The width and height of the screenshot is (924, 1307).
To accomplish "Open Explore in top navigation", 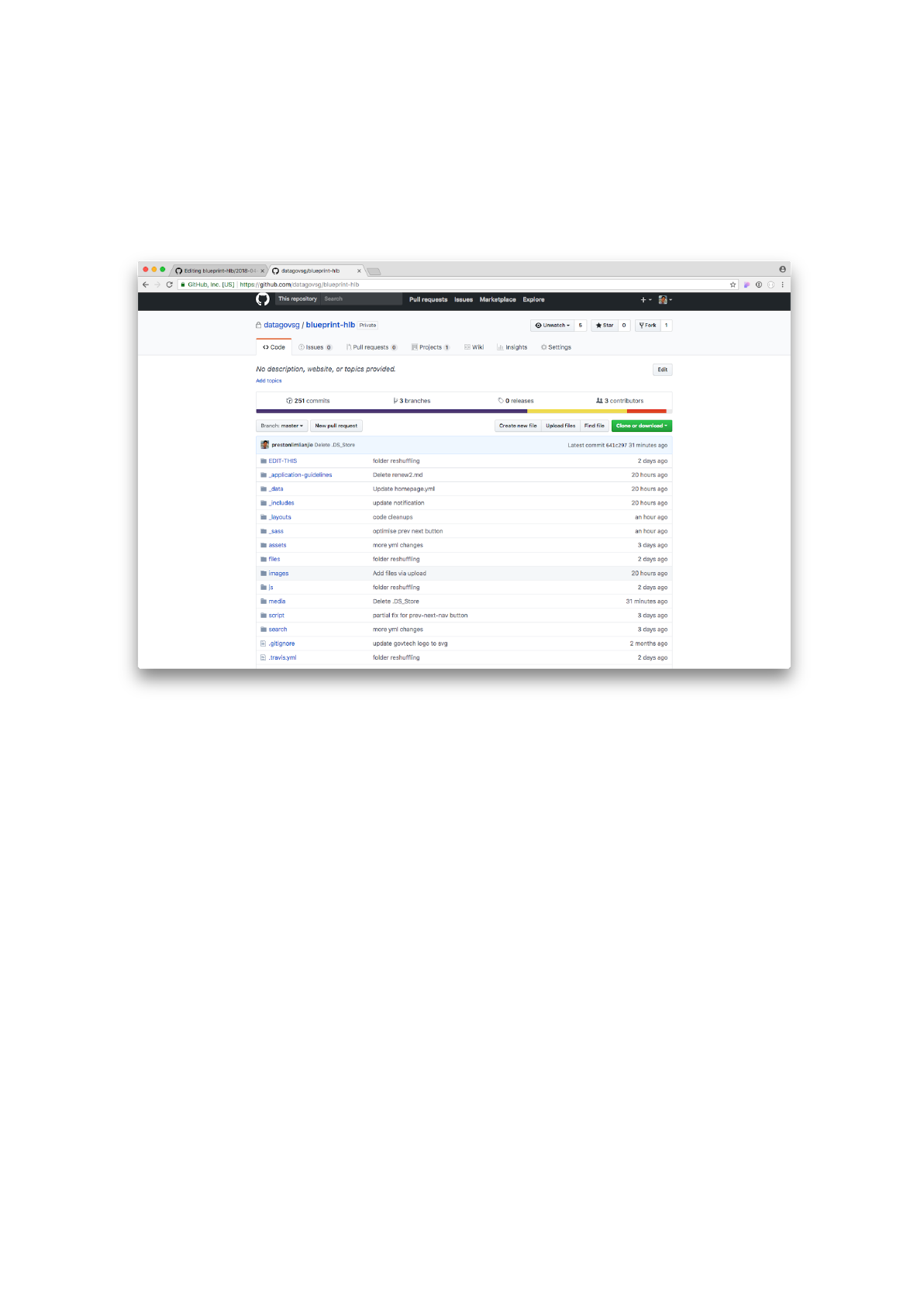I will 533,299.
